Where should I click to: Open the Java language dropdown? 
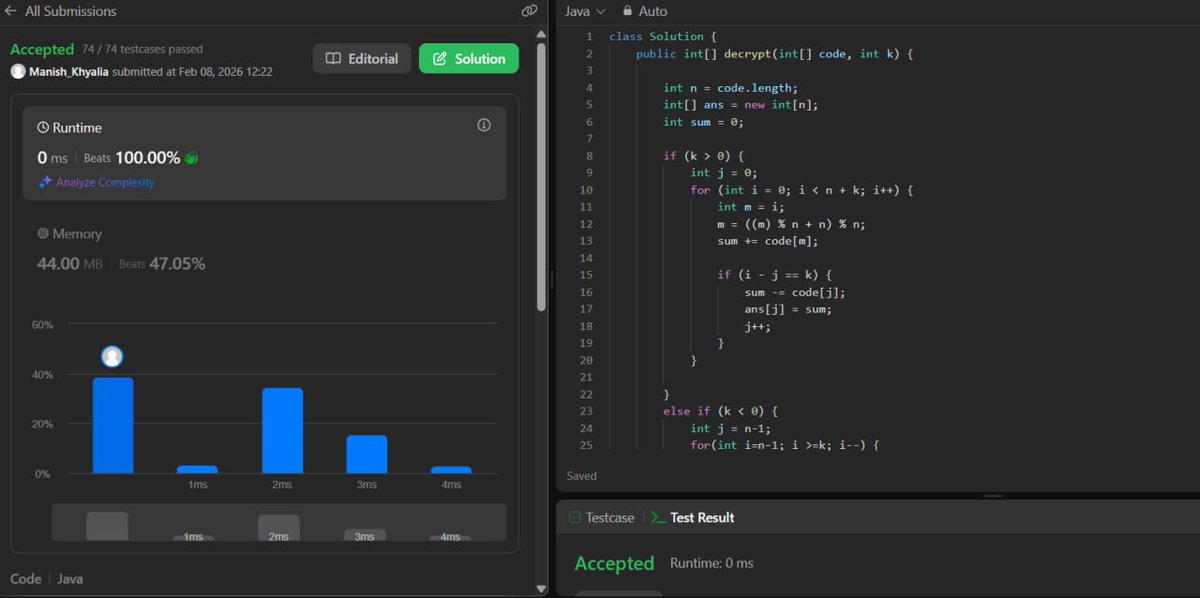click(x=585, y=11)
